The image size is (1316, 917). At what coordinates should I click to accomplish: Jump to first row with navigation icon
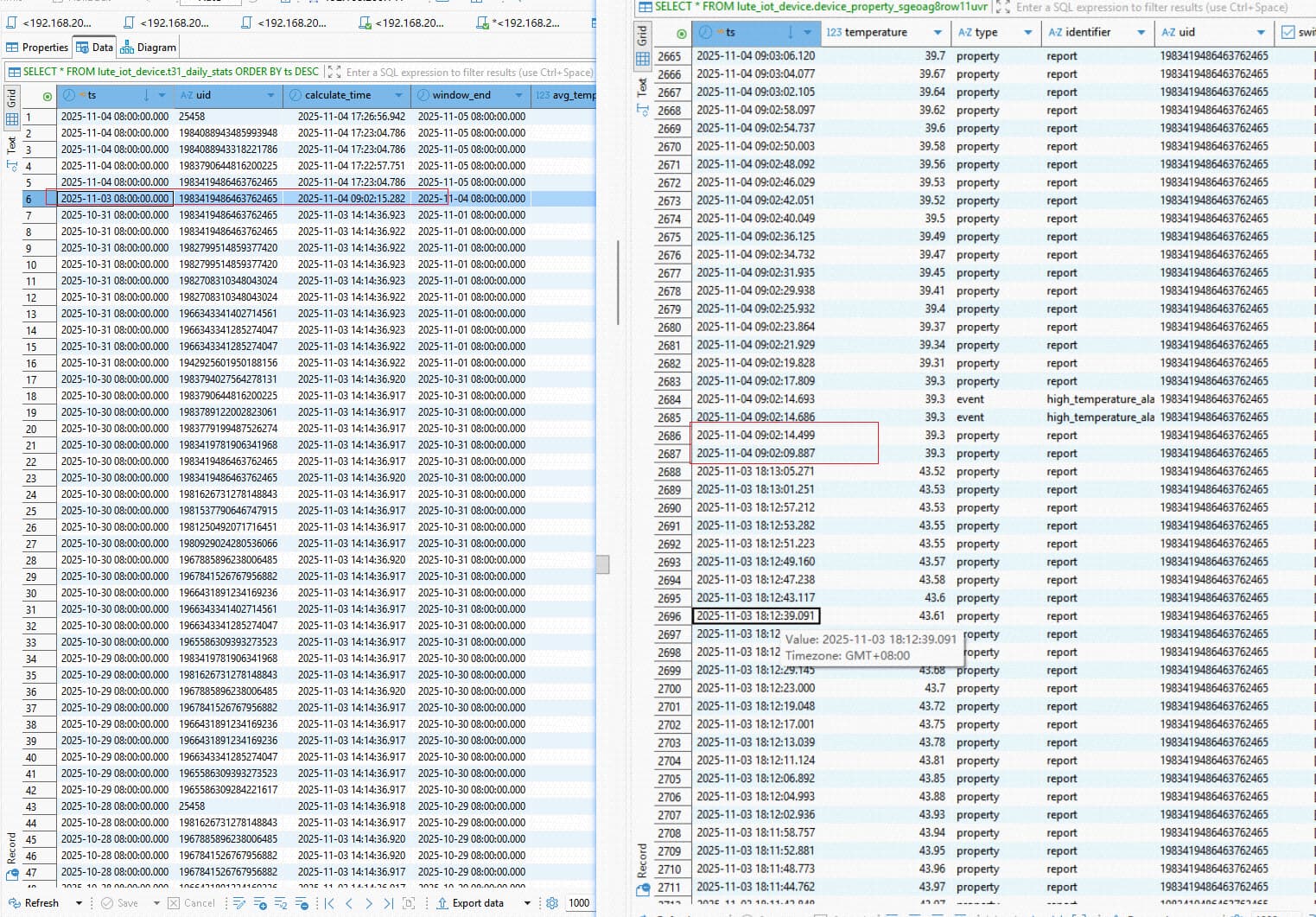[x=329, y=903]
